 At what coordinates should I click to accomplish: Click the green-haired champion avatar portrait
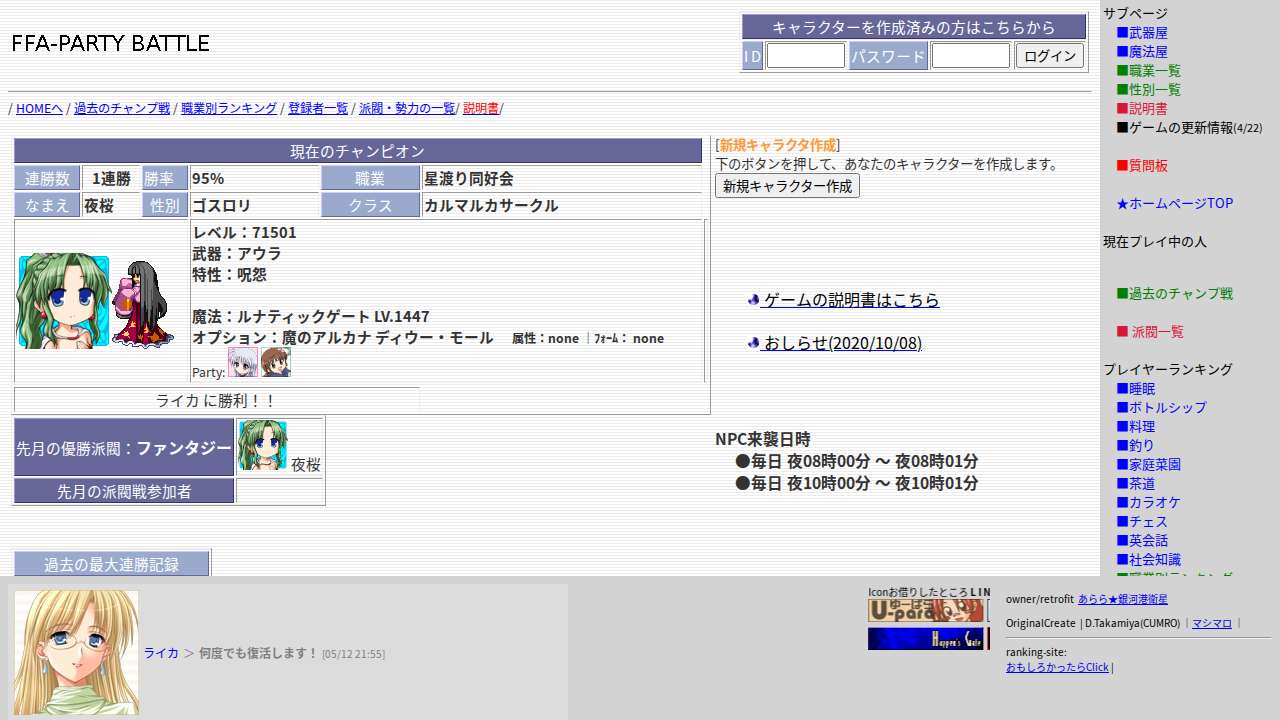pyautogui.click(x=63, y=301)
